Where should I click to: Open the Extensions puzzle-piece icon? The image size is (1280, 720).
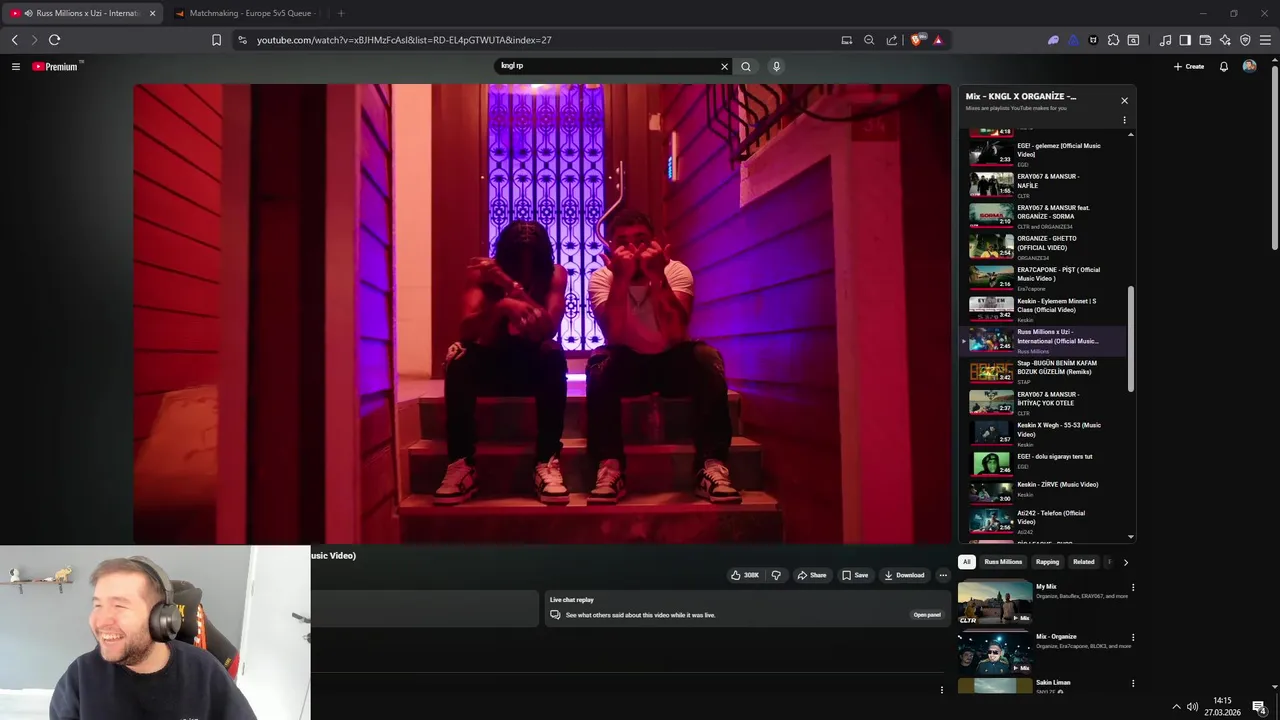(x=1113, y=40)
